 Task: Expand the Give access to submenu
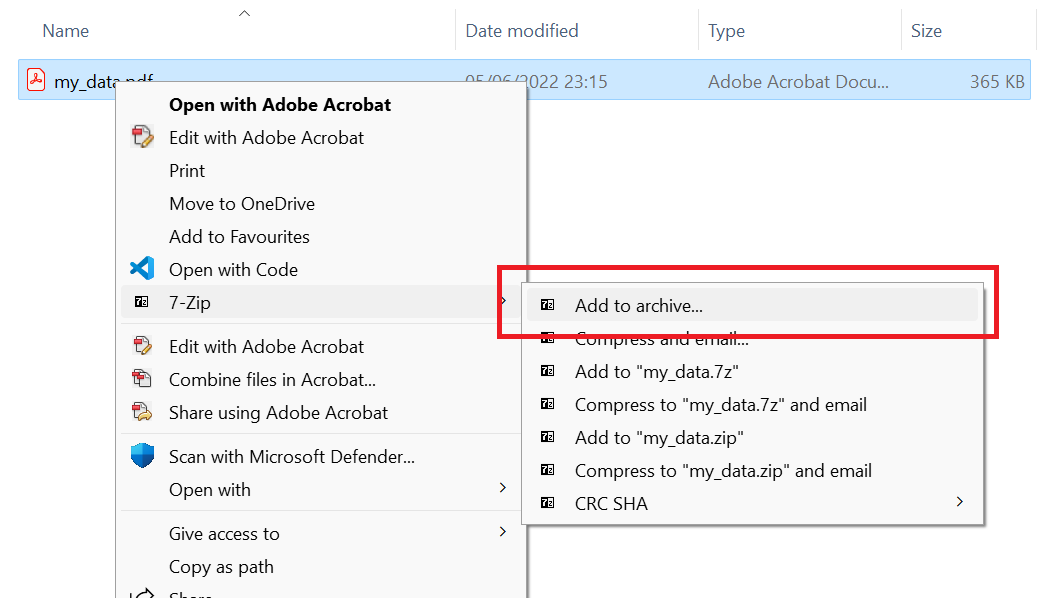tap(503, 533)
